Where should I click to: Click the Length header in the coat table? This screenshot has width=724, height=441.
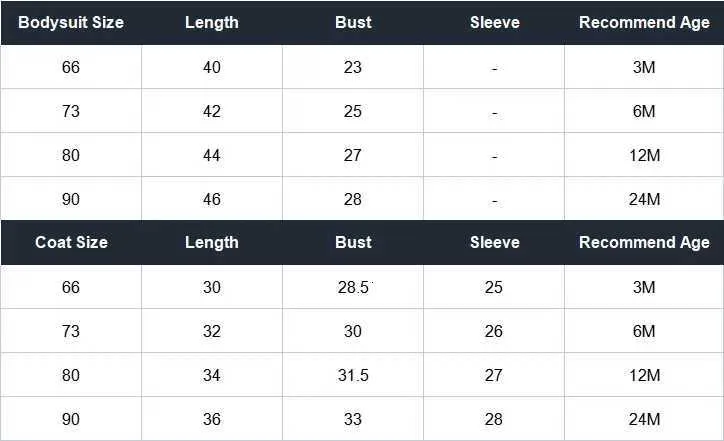click(212, 242)
